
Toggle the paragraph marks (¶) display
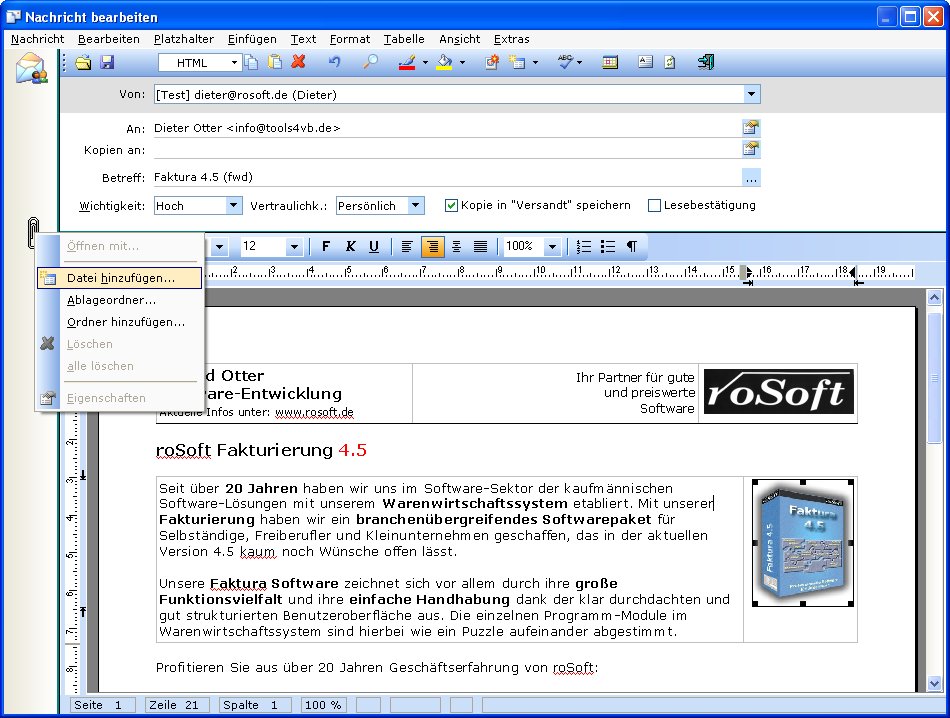tap(632, 246)
